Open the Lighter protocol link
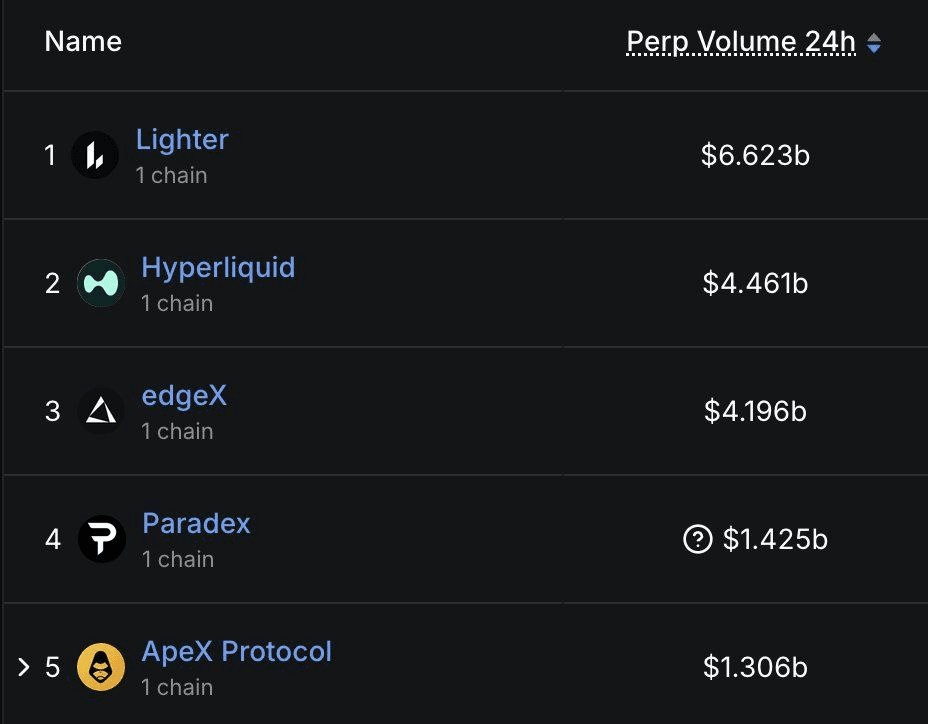Screen dimensions: 928x724 click(182, 140)
